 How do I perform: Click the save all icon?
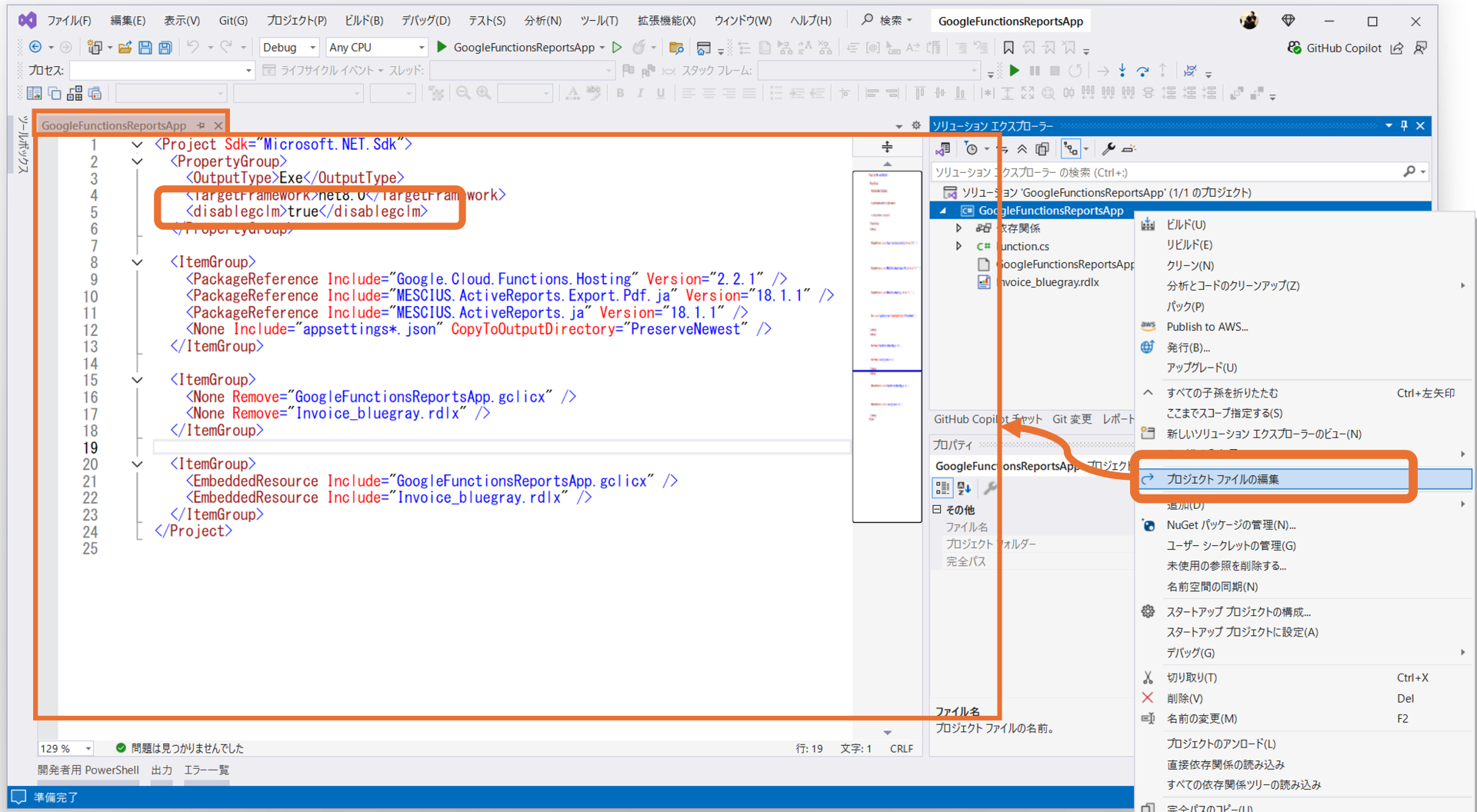click(x=165, y=48)
